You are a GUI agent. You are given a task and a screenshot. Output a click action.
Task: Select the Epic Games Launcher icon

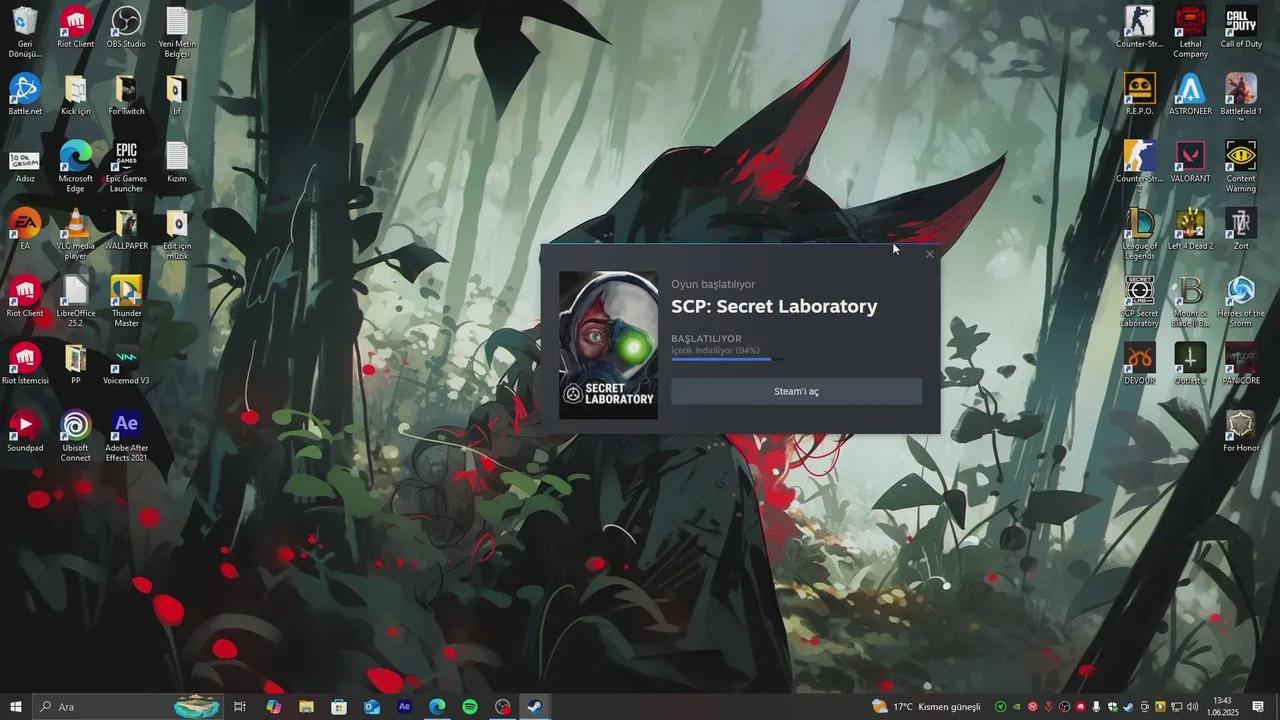pos(126,167)
